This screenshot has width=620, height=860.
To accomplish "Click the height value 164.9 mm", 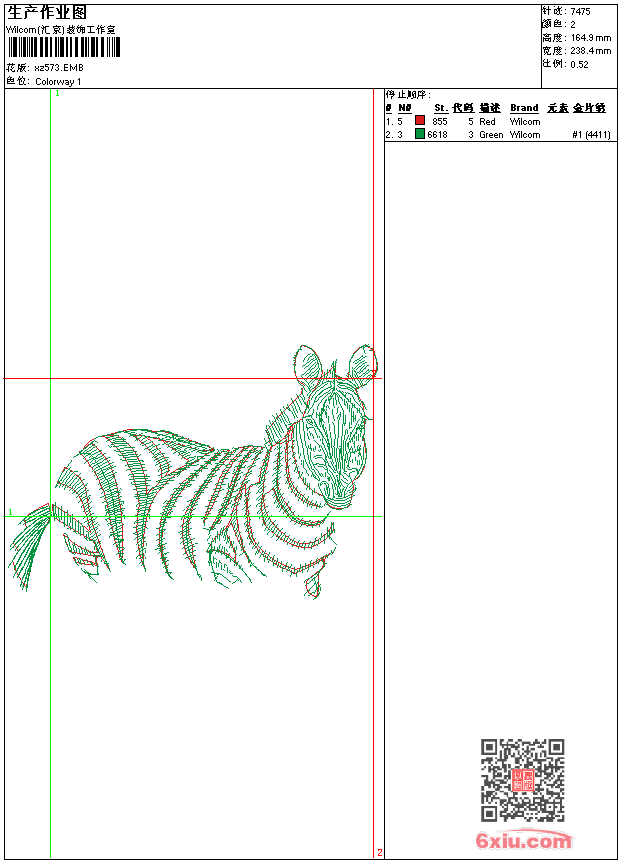I will coord(590,37).
